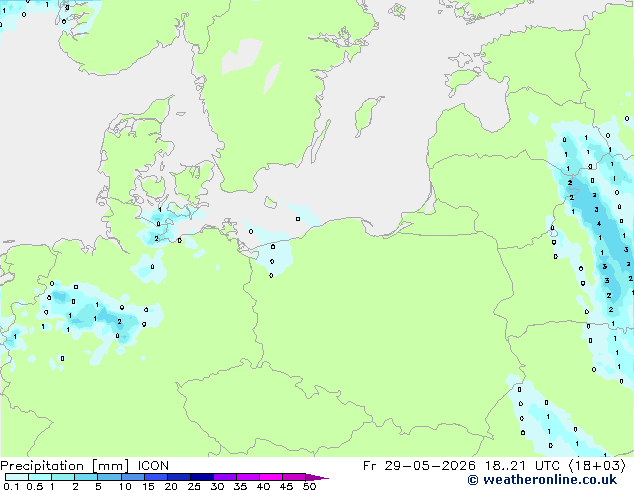The width and height of the screenshot is (634, 490).
Task: Click the 'Precipitation [mm] ICON' title text
Action: pyautogui.click(x=85, y=466)
